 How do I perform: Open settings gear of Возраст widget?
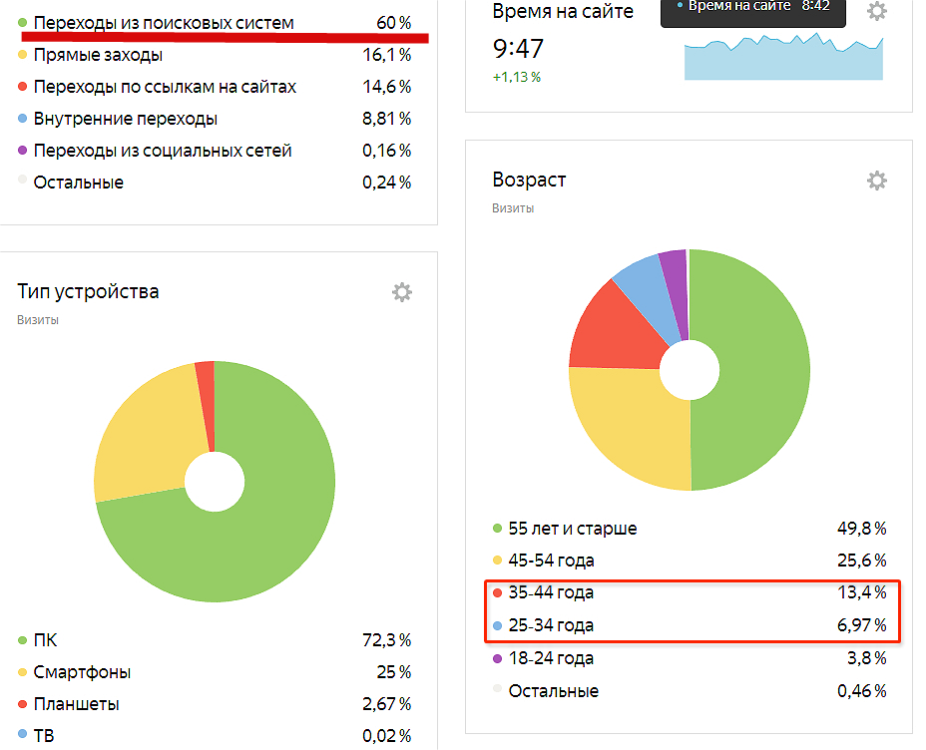(876, 181)
